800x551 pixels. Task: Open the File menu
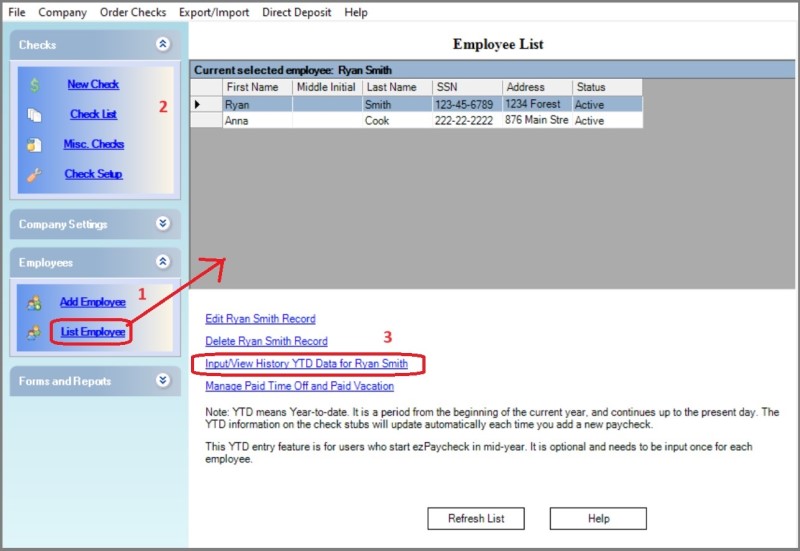(x=16, y=13)
